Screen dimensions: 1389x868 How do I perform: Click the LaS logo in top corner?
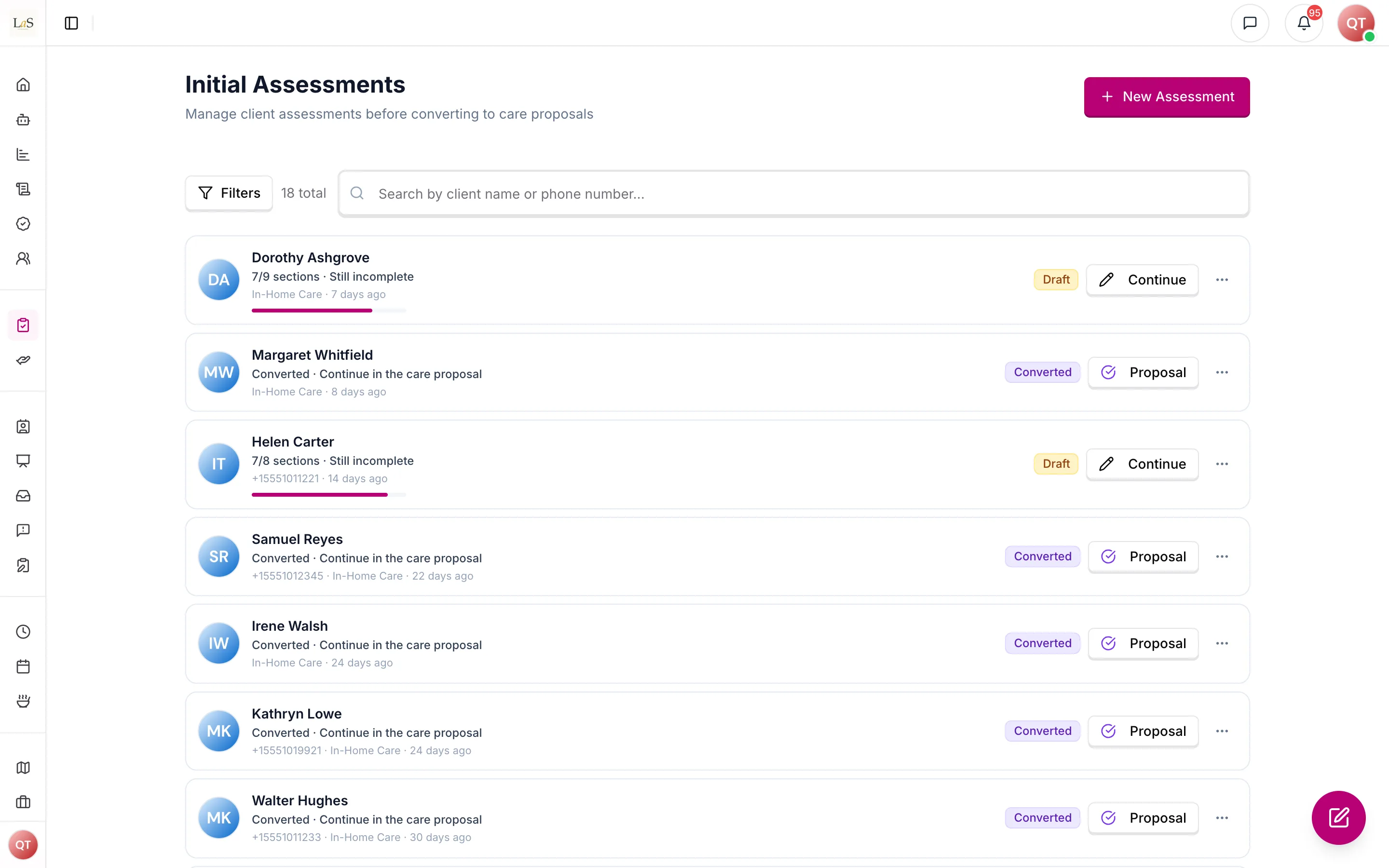pos(23,23)
